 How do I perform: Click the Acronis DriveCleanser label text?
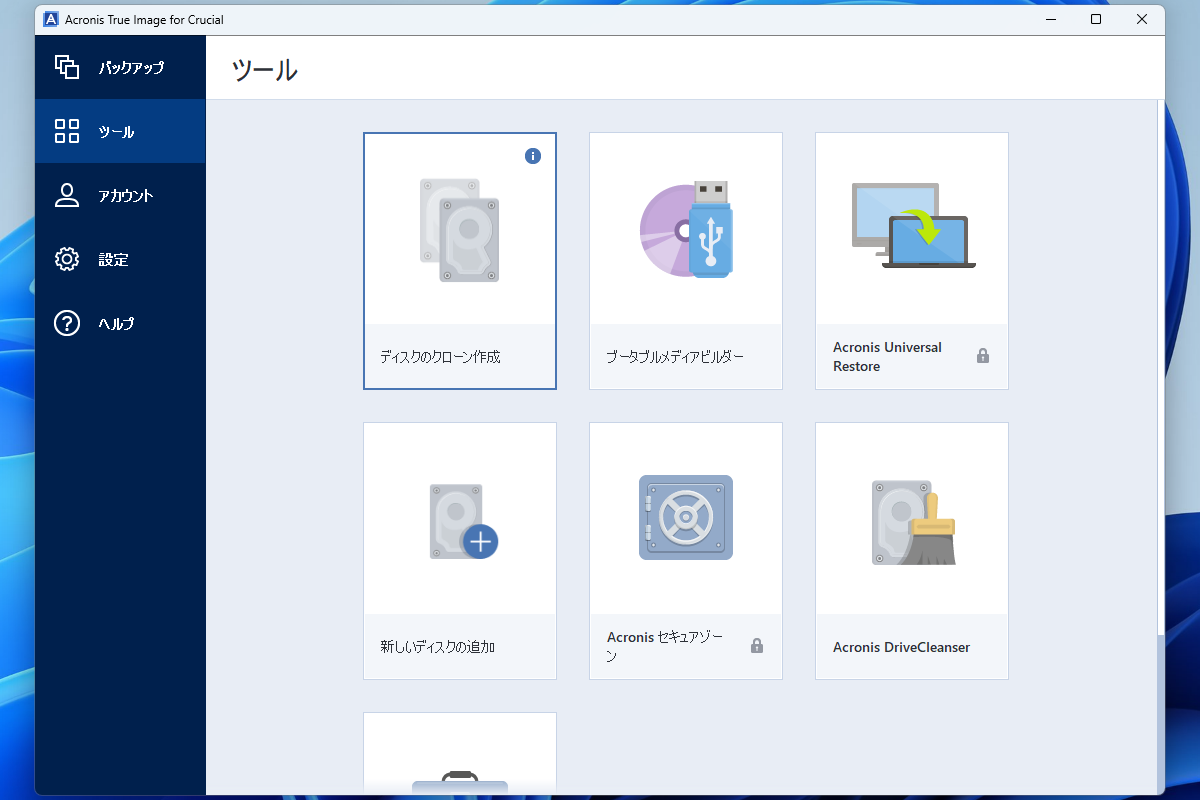[x=901, y=647]
